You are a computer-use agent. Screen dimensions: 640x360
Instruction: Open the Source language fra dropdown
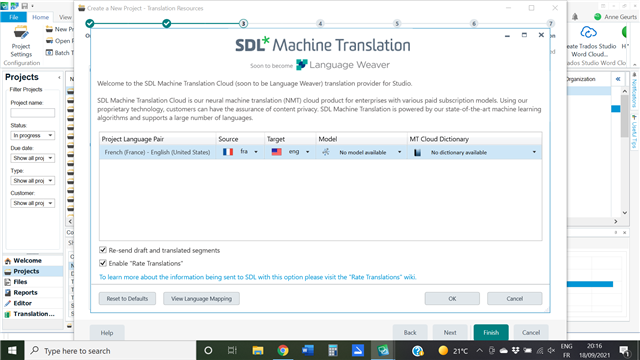pyautogui.click(x=256, y=152)
